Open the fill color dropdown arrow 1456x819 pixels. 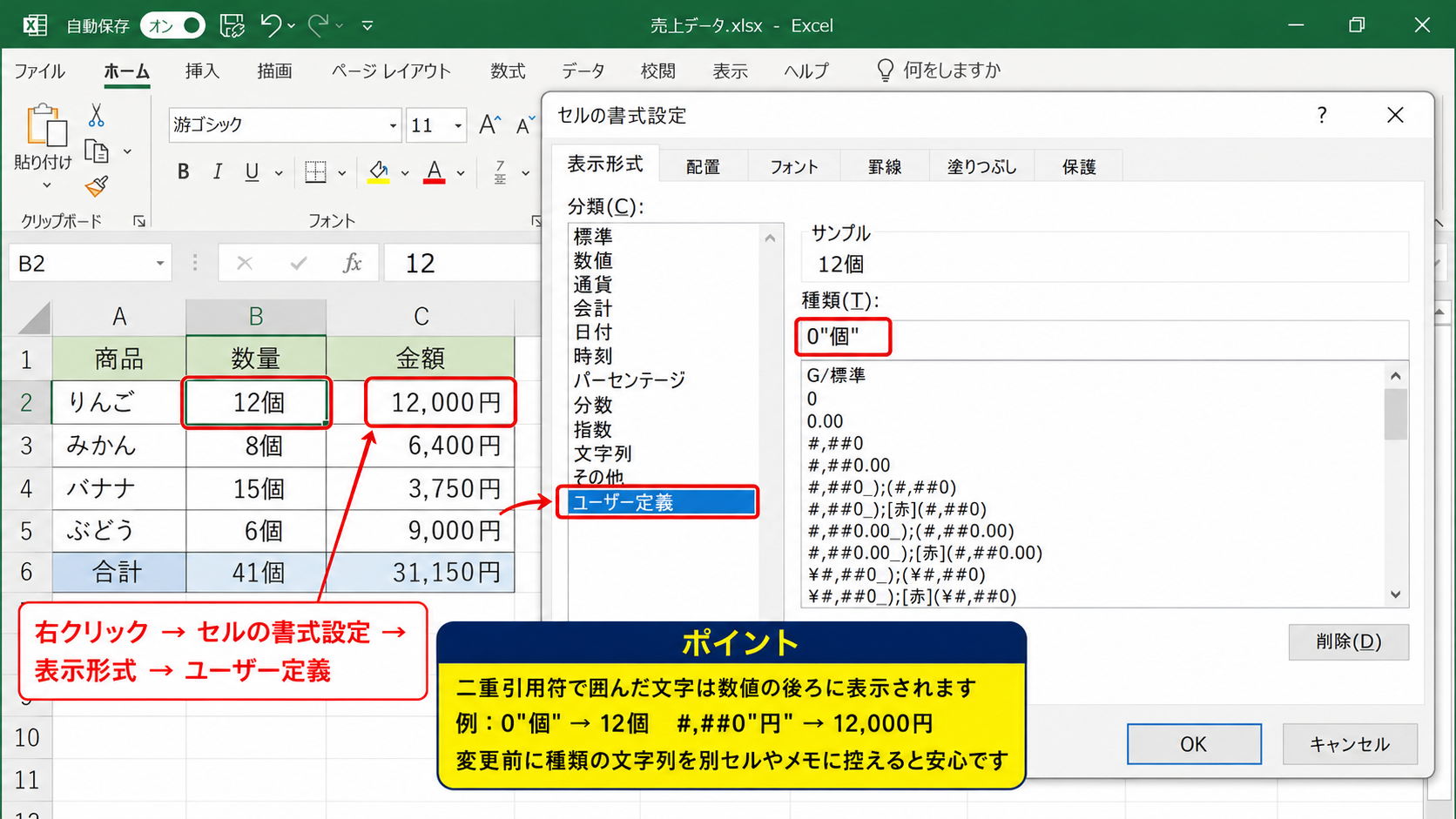point(405,173)
